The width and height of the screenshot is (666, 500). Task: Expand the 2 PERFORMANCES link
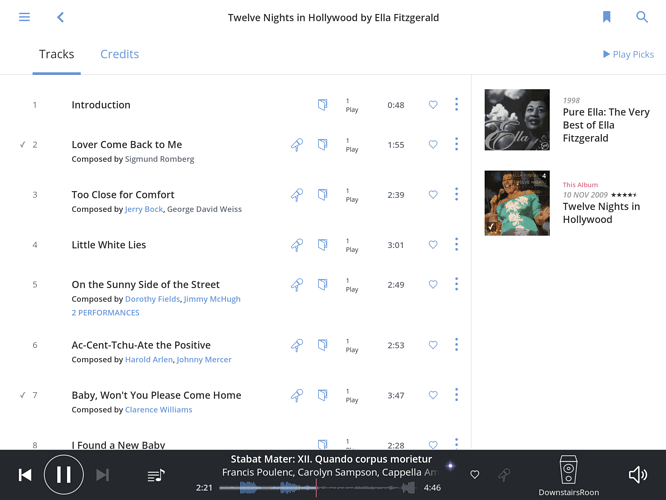pos(105,313)
